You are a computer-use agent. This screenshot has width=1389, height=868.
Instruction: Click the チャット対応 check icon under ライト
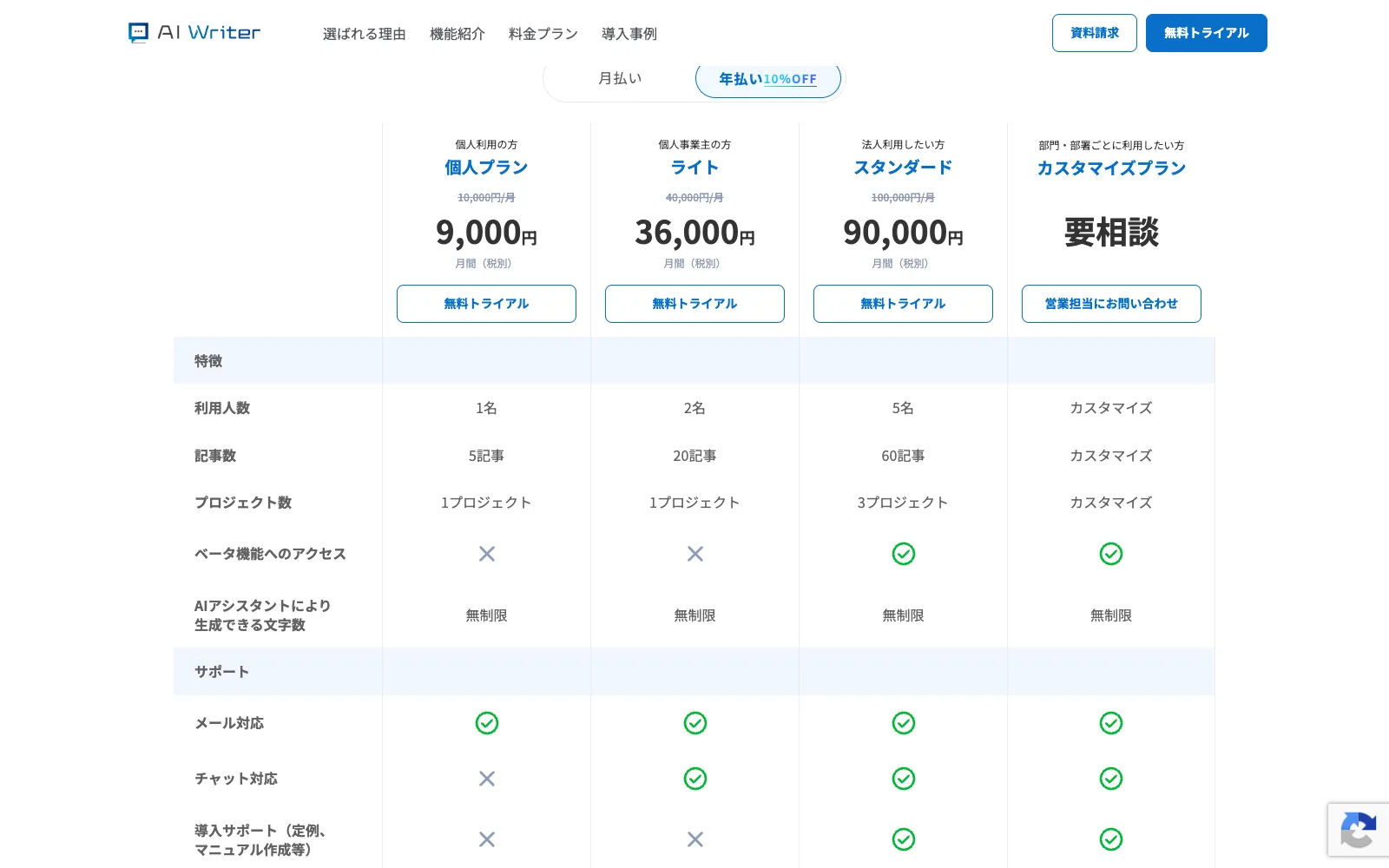695,779
